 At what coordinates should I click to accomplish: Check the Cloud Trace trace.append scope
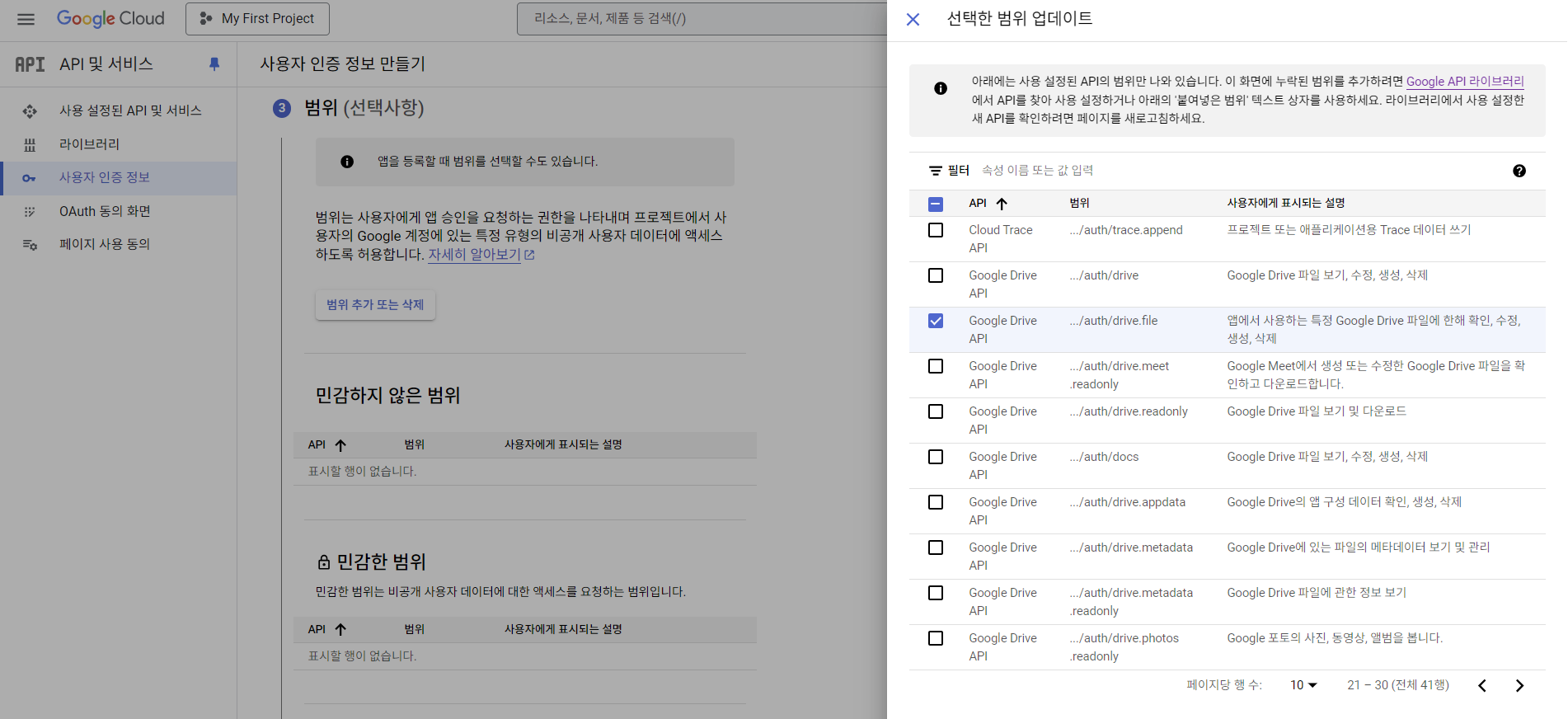936,230
